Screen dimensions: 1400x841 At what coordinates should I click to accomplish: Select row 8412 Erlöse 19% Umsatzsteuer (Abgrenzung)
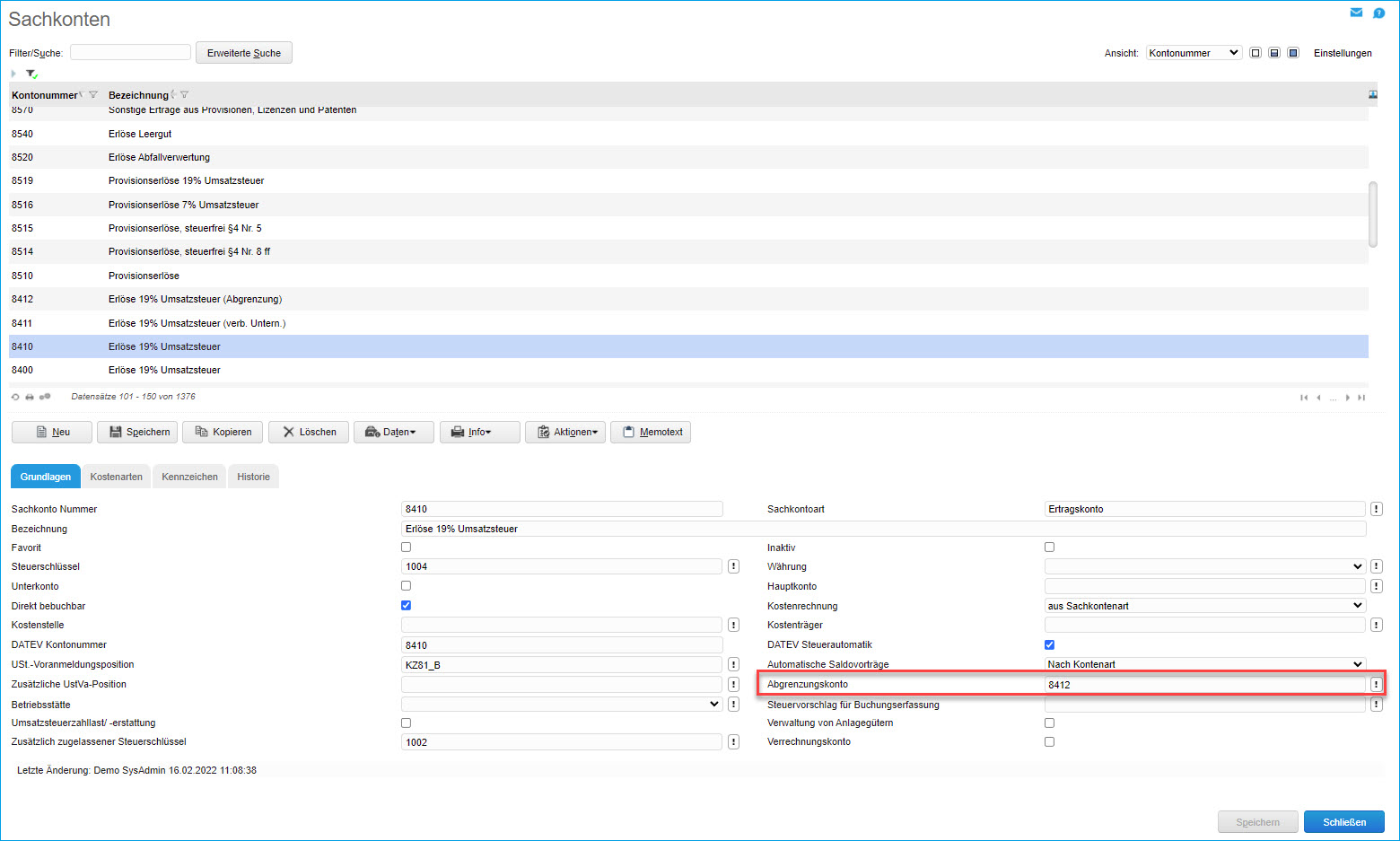coord(688,299)
